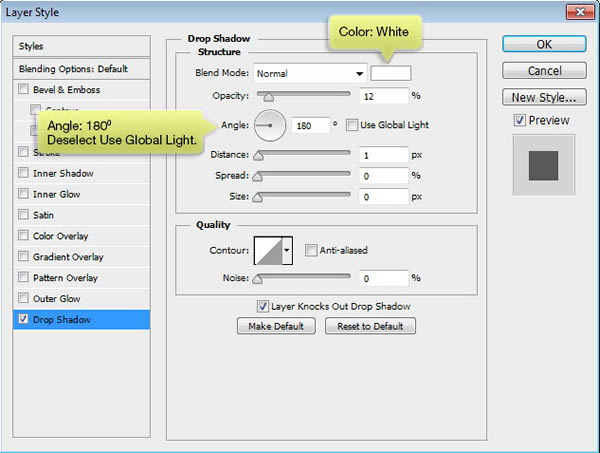Click Reset to Default button

[370, 326]
